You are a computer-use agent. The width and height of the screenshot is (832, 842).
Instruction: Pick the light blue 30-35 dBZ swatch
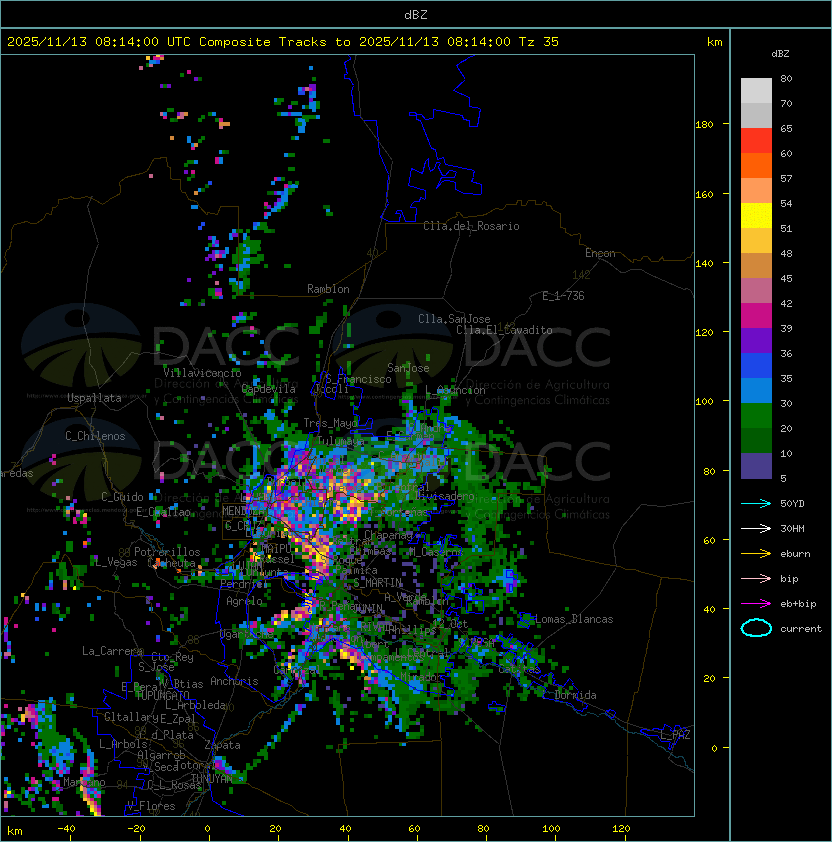point(756,390)
